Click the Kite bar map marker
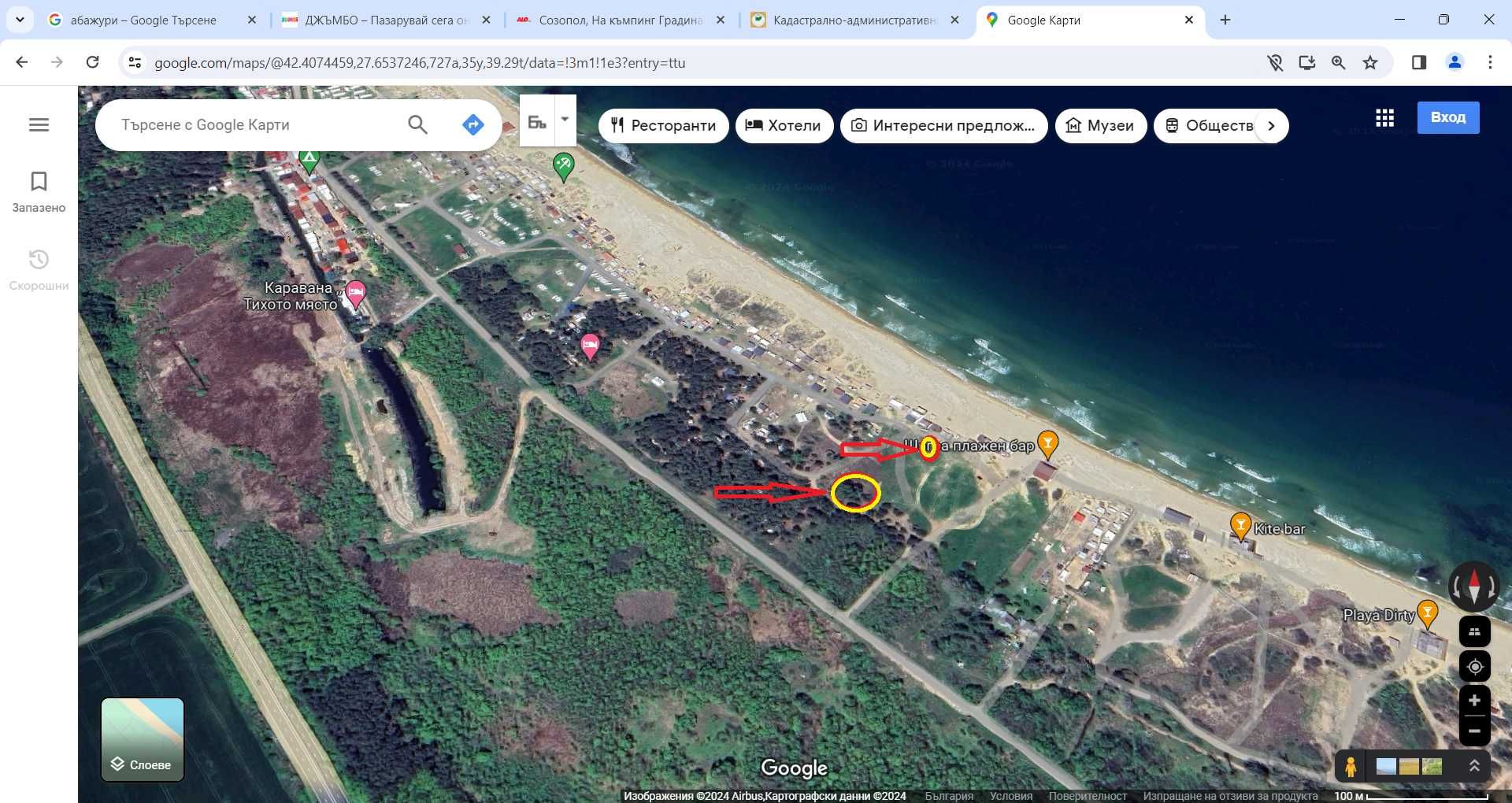1512x803 pixels. click(1240, 525)
